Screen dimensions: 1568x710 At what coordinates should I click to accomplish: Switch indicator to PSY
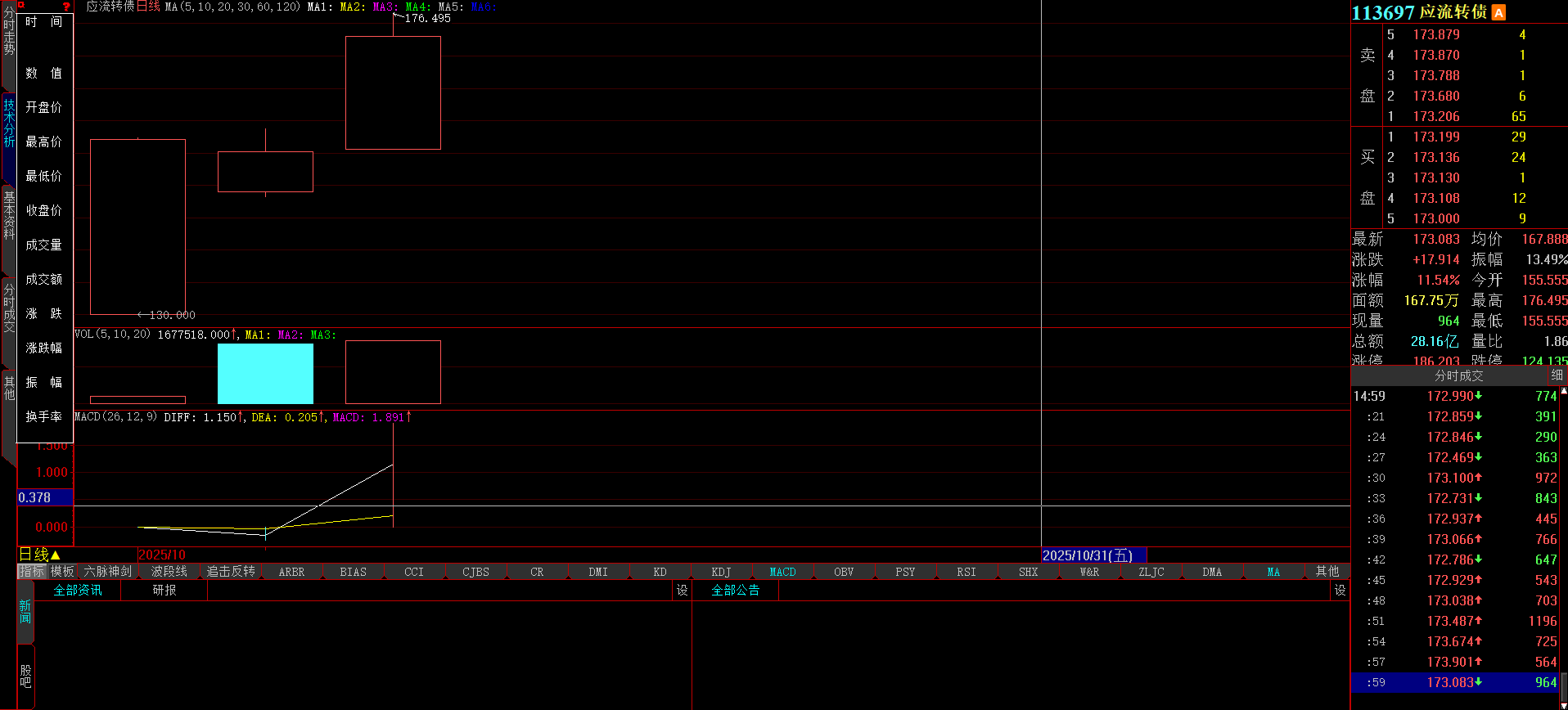click(906, 572)
